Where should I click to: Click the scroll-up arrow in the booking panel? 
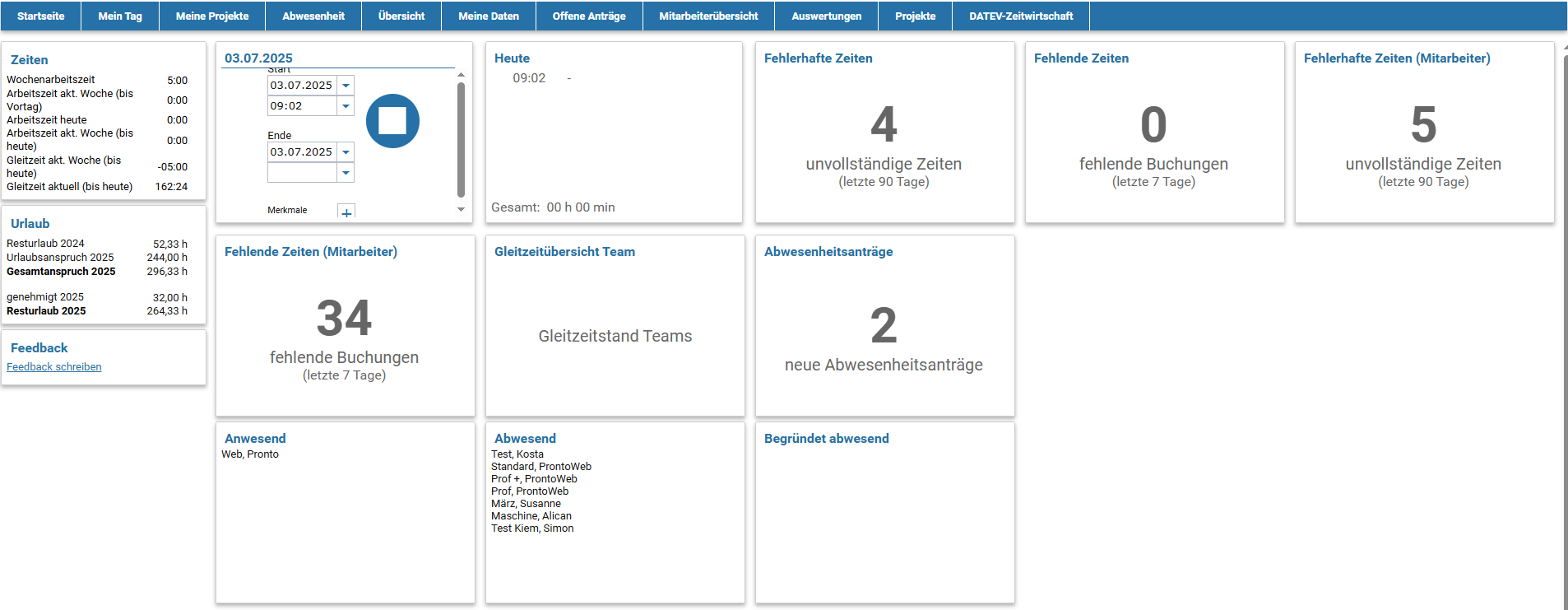(x=461, y=75)
